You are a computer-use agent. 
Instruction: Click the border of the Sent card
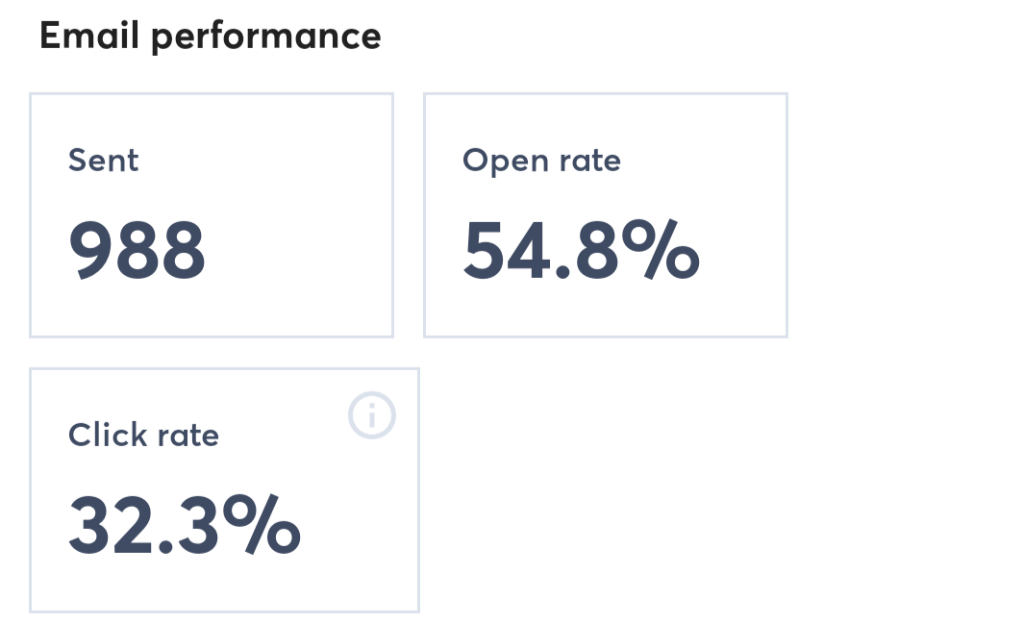tap(211, 94)
